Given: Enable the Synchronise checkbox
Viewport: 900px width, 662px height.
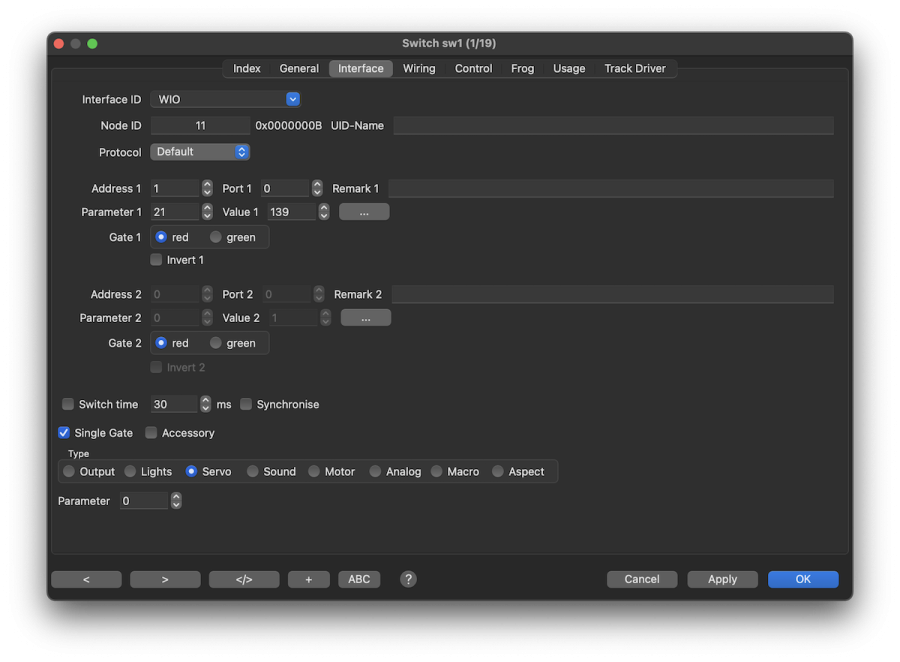Looking at the screenshot, I should [x=246, y=404].
